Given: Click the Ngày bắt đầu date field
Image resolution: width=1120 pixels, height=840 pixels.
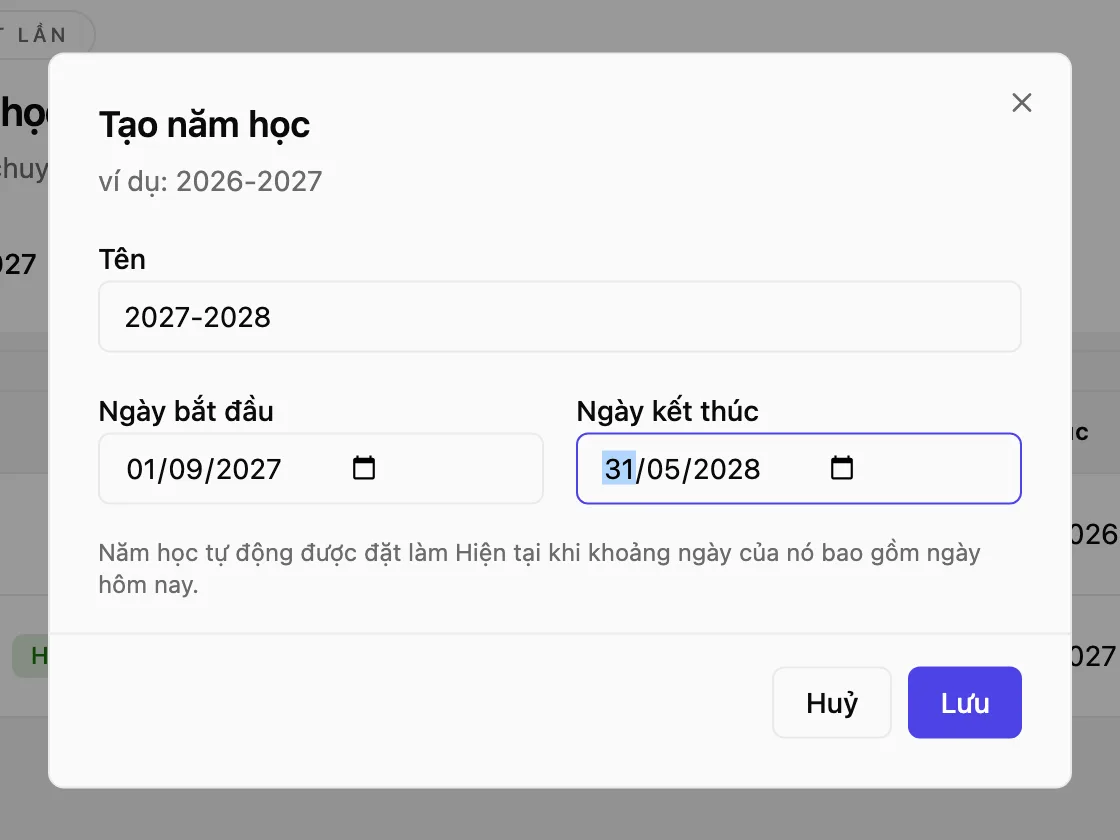Looking at the screenshot, I should 321,469.
